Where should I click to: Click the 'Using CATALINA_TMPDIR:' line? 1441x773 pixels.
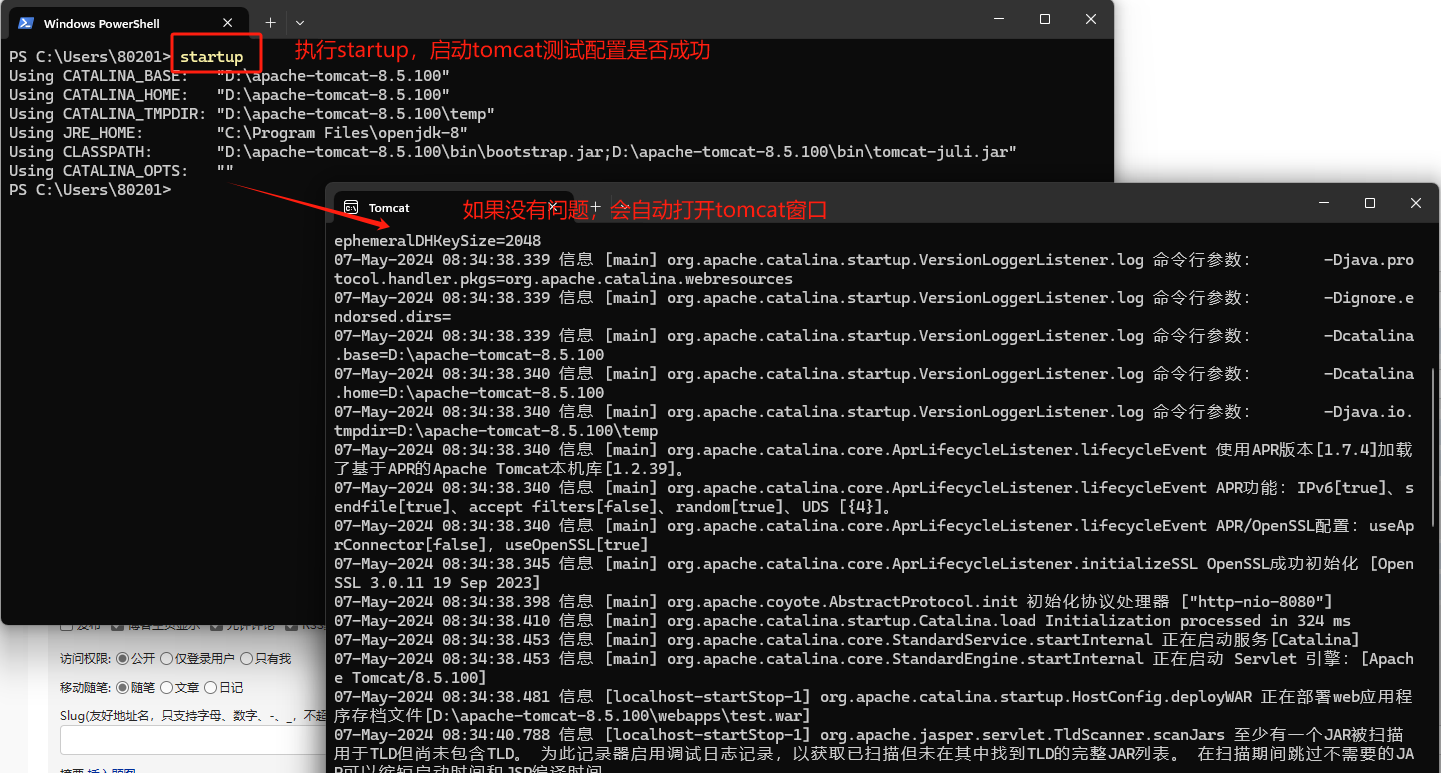(252, 114)
